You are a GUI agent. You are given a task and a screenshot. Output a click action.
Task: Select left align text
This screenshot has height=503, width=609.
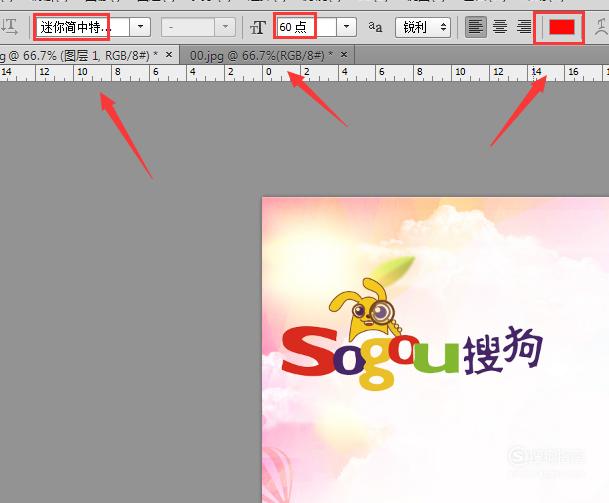click(x=476, y=27)
